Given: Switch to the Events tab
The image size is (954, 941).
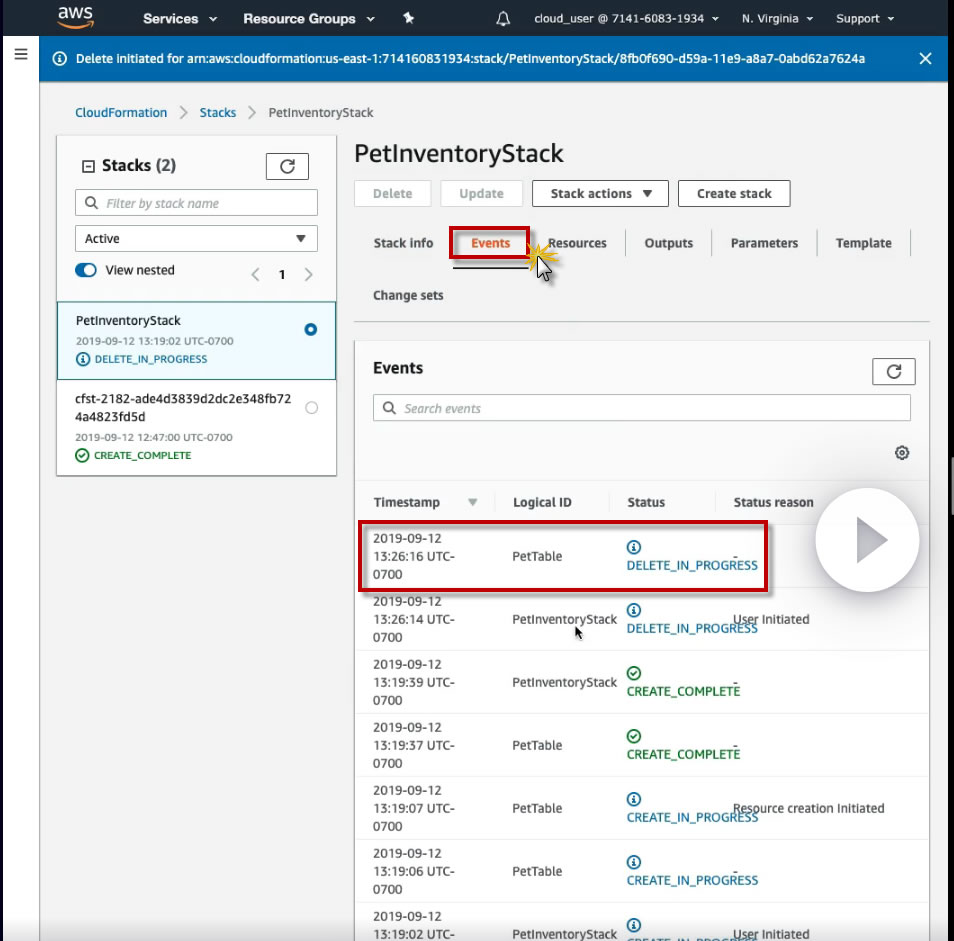Looking at the screenshot, I should [490, 243].
